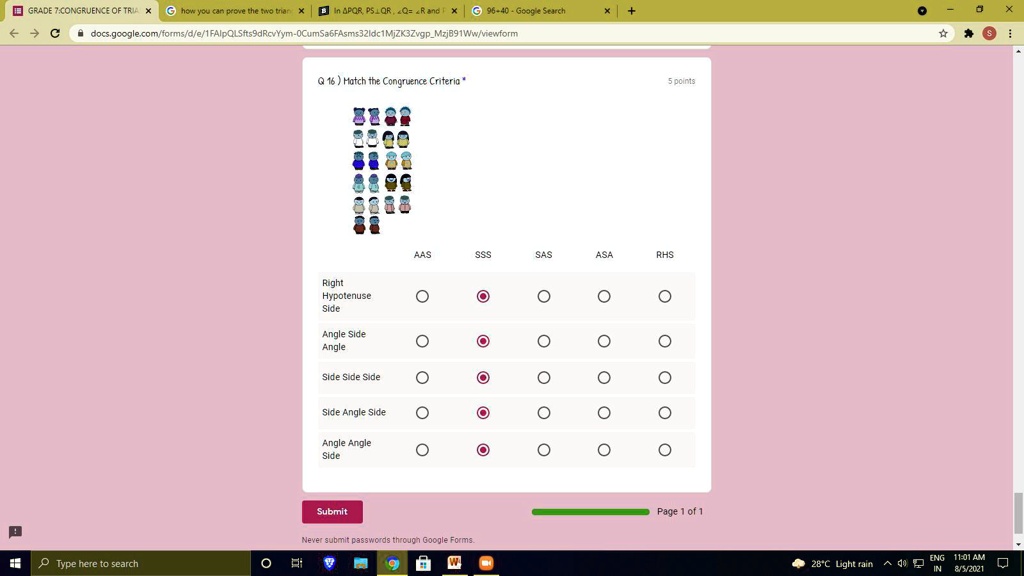Open the orange camera app on taskbar
Image resolution: width=1024 pixels, height=576 pixels.
click(x=486, y=563)
